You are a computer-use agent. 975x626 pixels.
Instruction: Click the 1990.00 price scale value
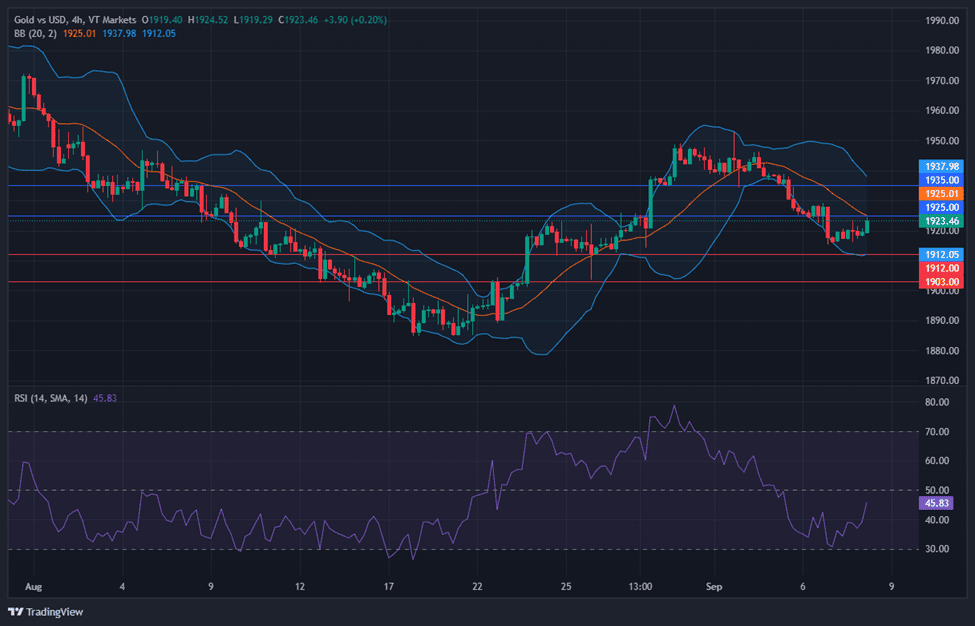[x=943, y=20]
